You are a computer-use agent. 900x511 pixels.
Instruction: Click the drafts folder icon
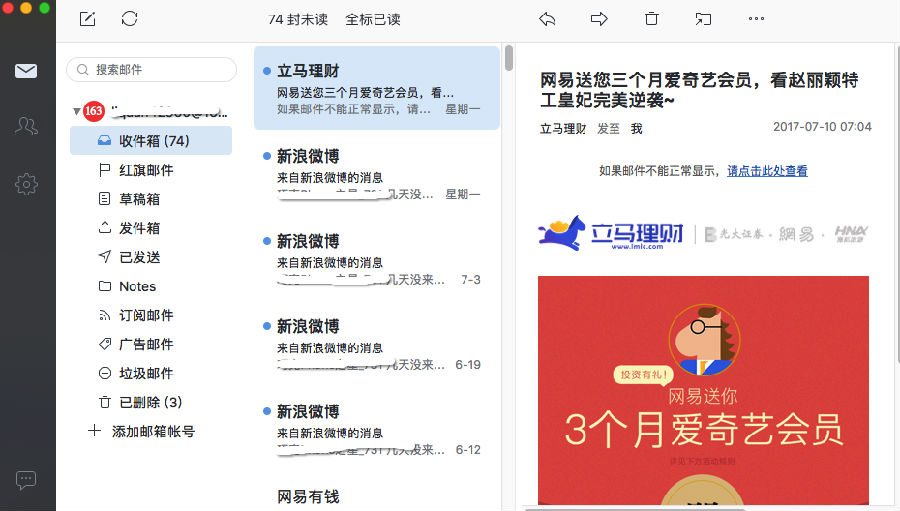point(104,199)
